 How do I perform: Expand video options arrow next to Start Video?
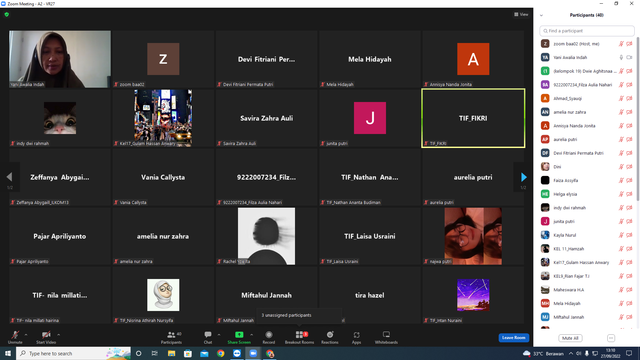click(x=58, y=335)
